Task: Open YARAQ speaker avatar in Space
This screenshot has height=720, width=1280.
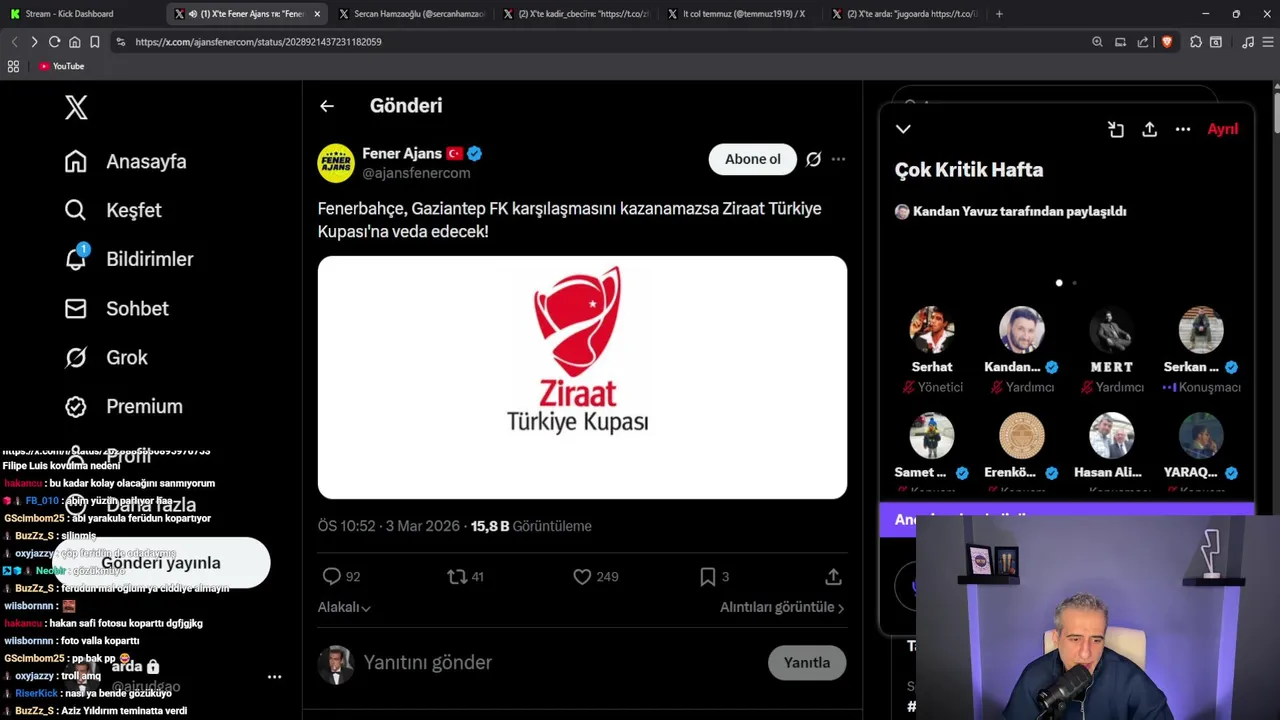Action: click(x=1201, y=436)
